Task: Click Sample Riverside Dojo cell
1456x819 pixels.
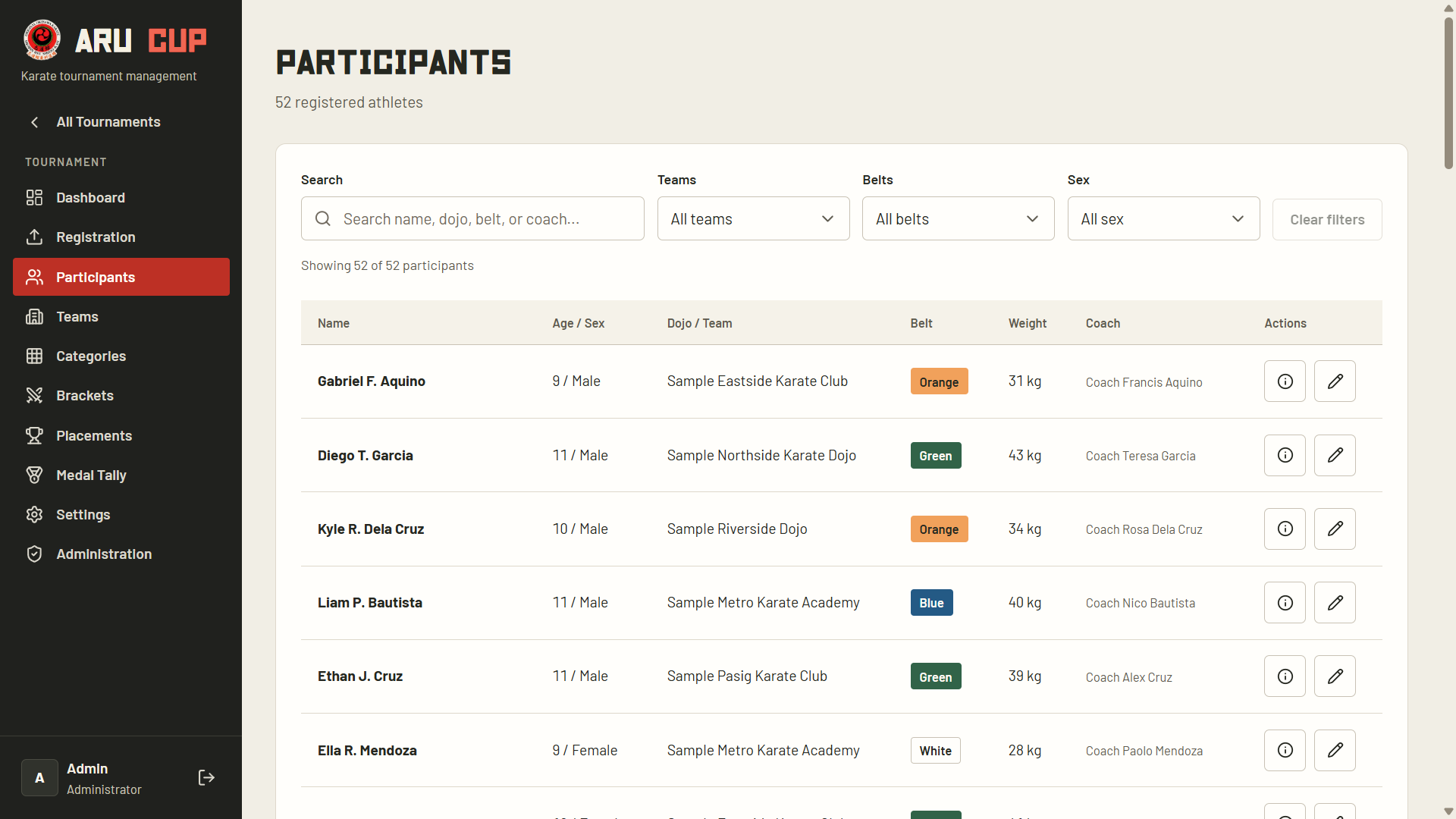Action: (737, 529)
